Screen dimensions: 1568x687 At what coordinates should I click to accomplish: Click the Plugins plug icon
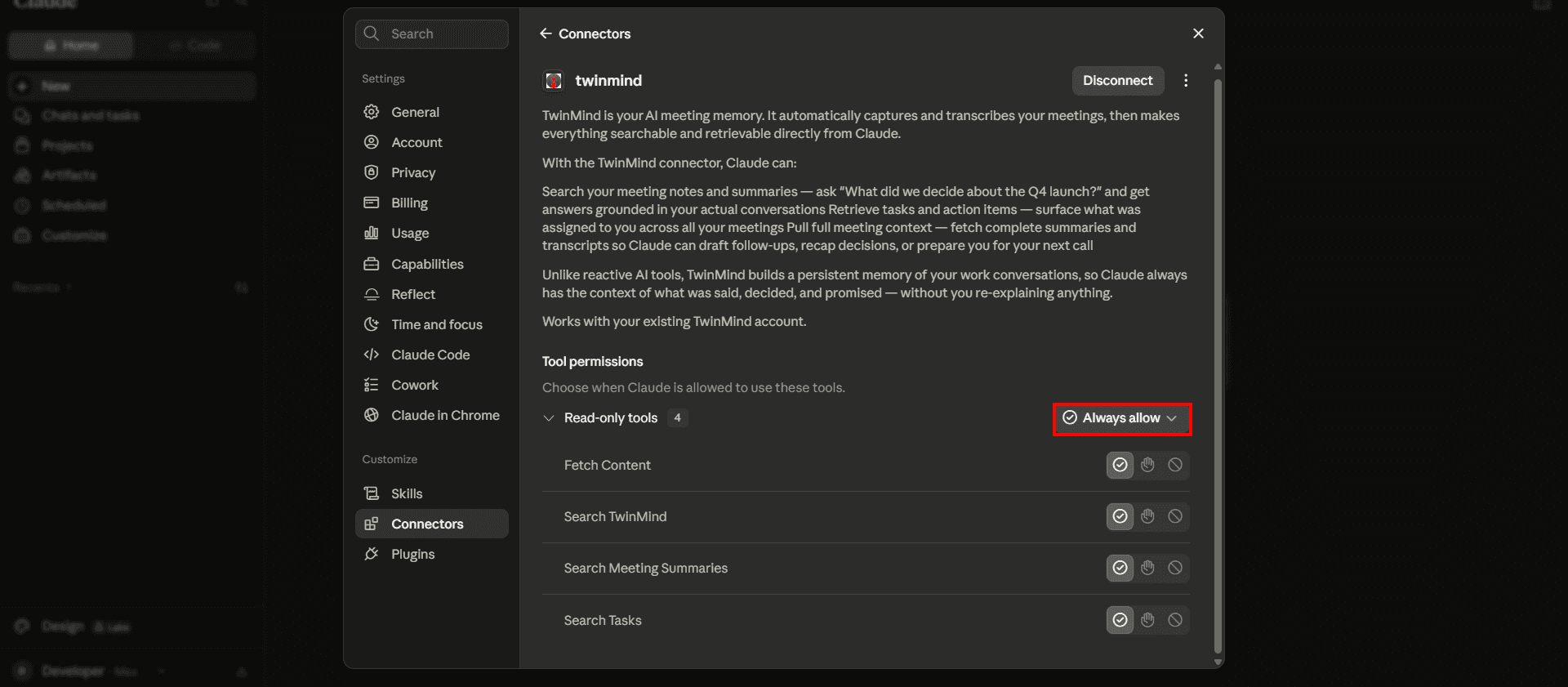[372, 554]
